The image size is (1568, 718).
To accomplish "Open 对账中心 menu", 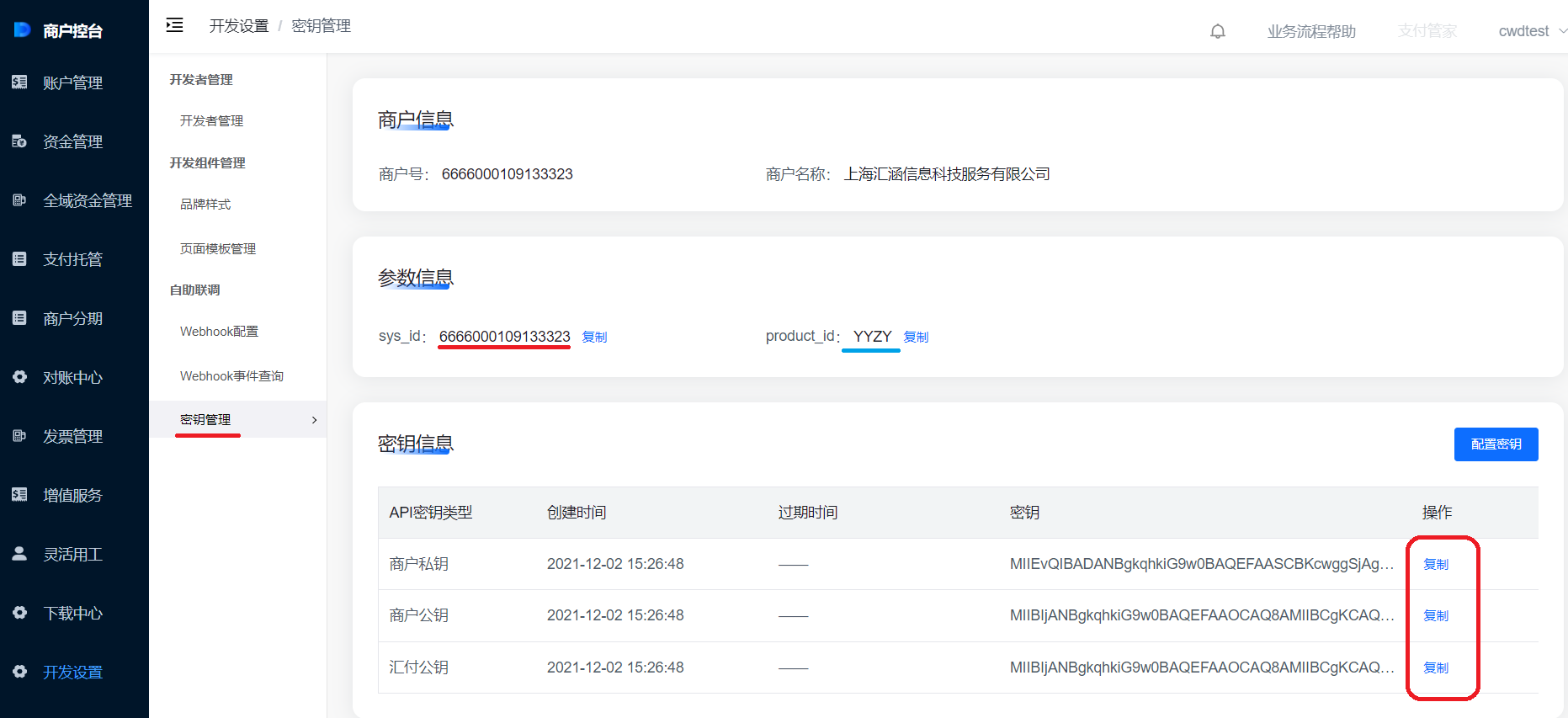I will pyautogui.click(x=73, y=377).
